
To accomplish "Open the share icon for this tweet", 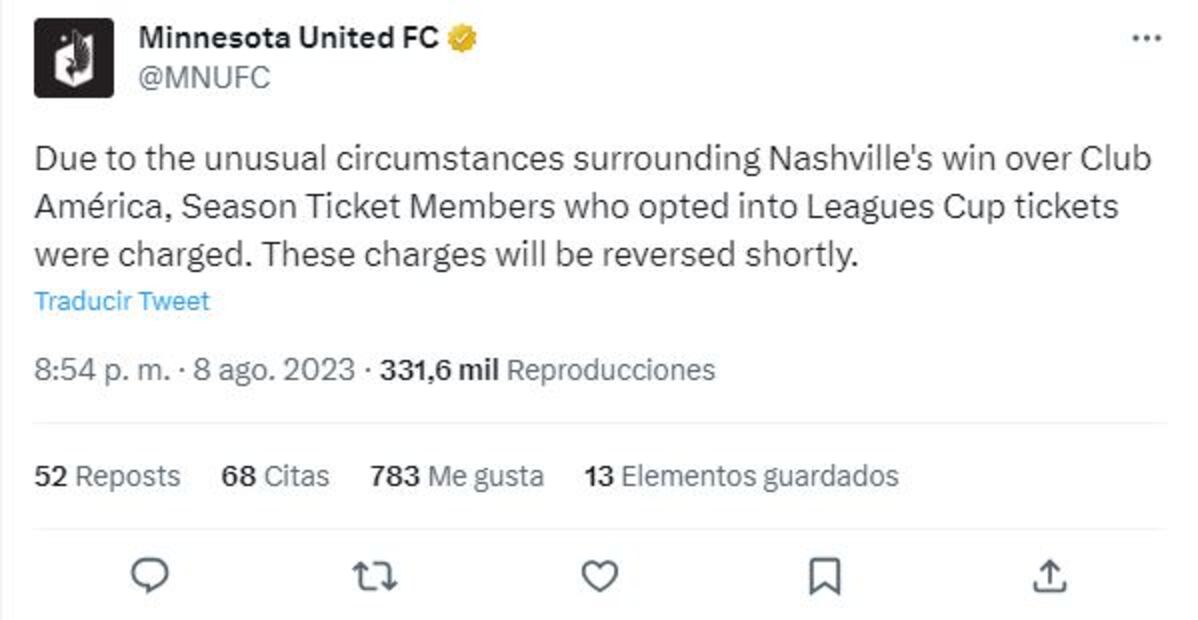I will tap(1048, 576).
